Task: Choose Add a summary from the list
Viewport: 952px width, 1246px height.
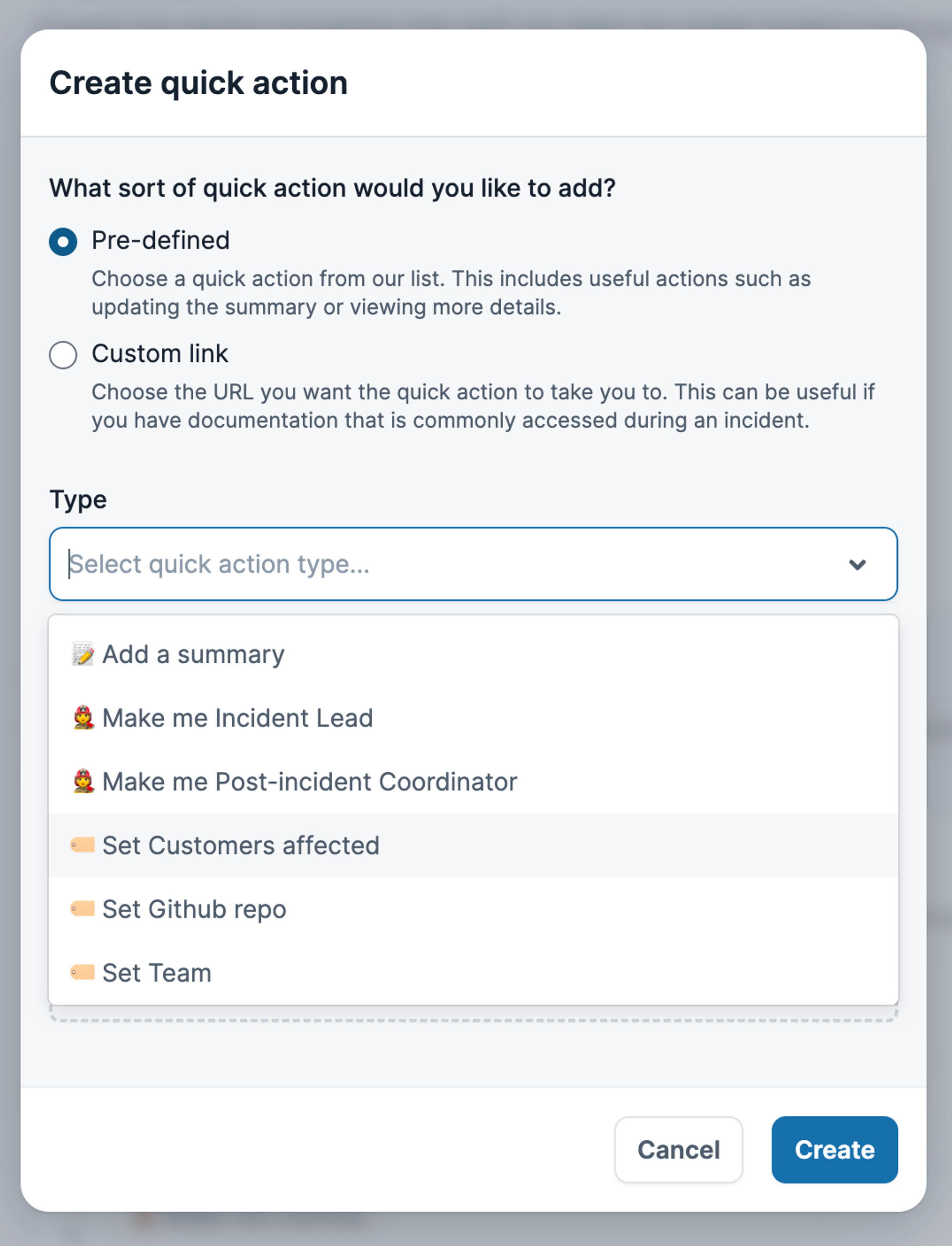Action: coord(193,655)
